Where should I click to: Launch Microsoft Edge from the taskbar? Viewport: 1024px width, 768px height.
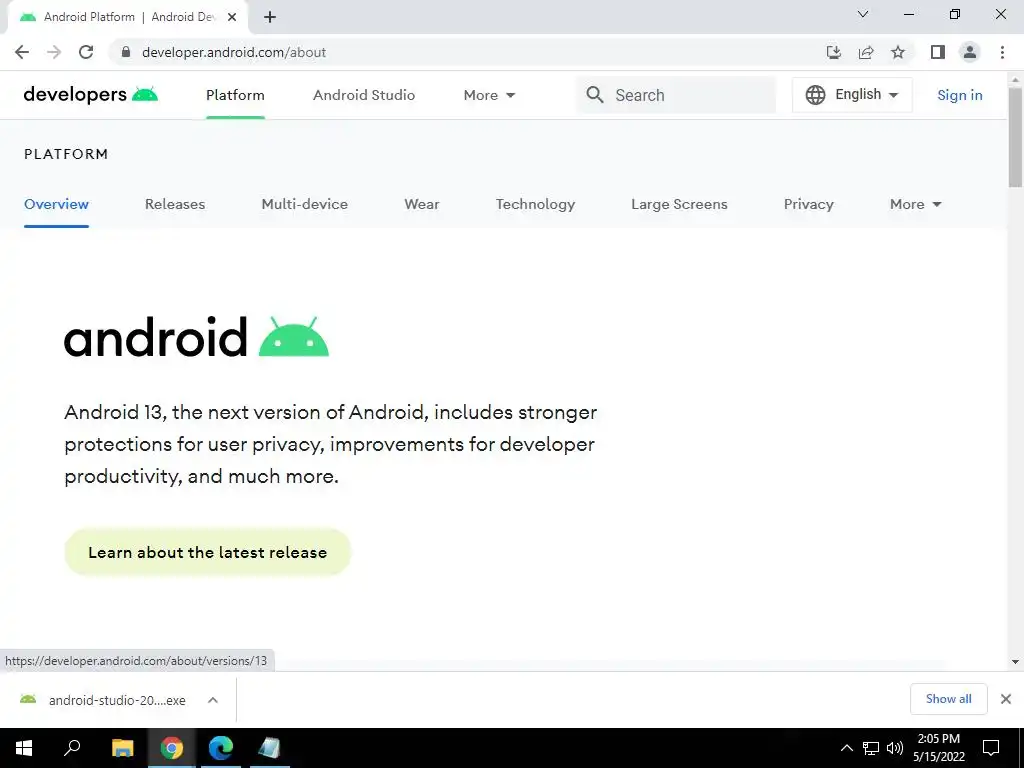point(221,748)
